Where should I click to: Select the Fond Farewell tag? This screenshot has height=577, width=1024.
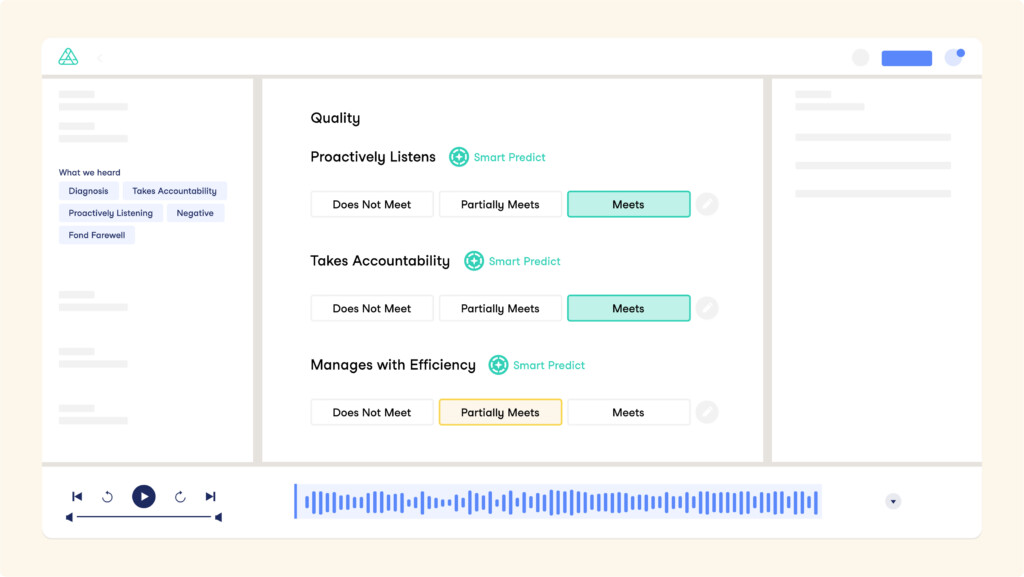coord(96,235)
